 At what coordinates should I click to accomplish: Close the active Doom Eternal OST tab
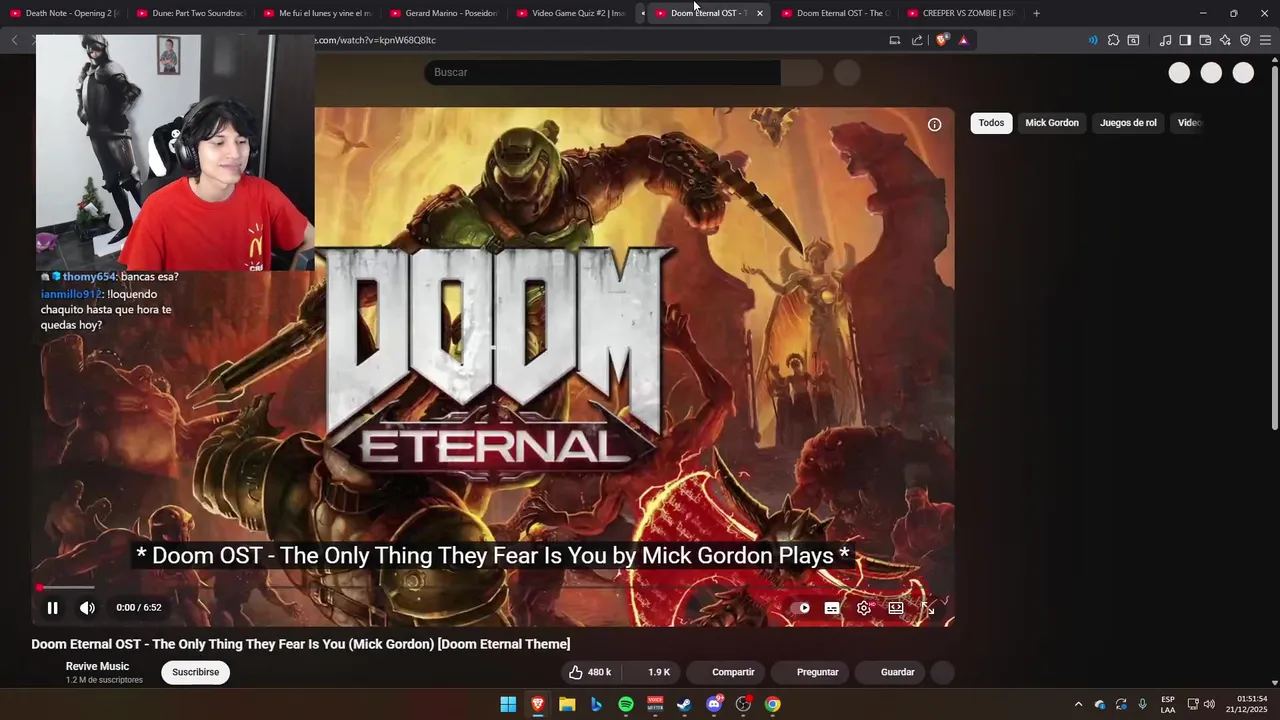[x=760, y=13]
